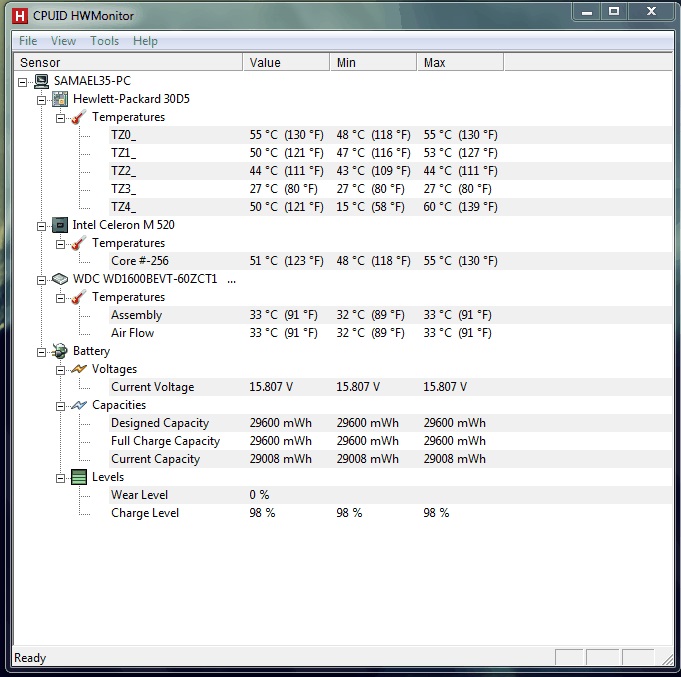681x677 pixels.
Task: Click the Hewlett-Packard motherboard icon
Action: point(60,99)
